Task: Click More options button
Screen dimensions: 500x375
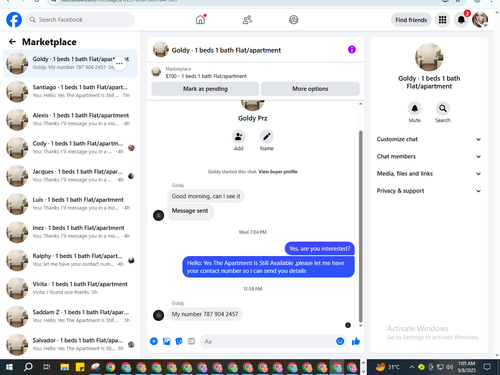Action: (310, 89)
